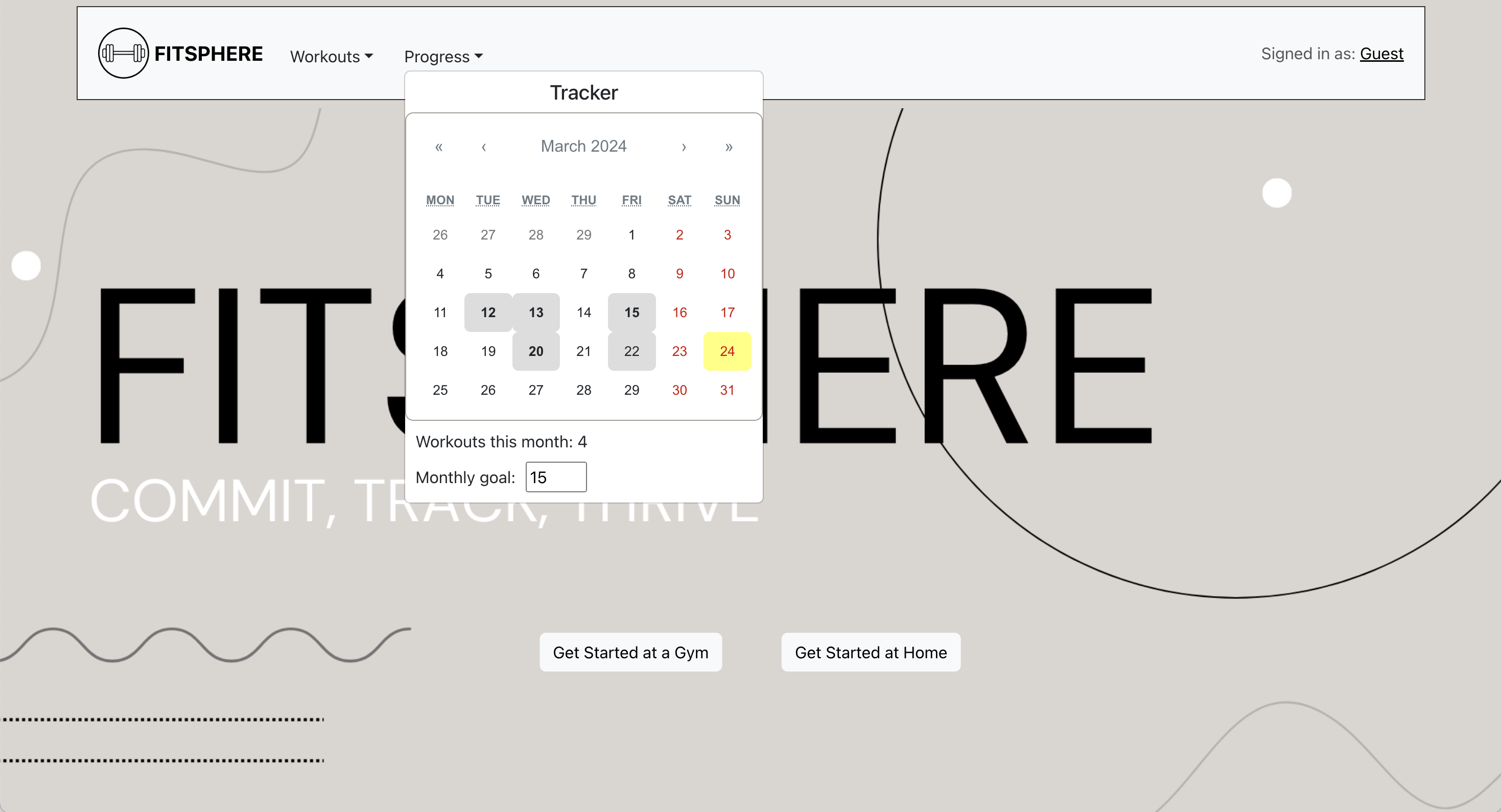Click the FITSPHERE brand name text
1501x812 pixels.
208,54
